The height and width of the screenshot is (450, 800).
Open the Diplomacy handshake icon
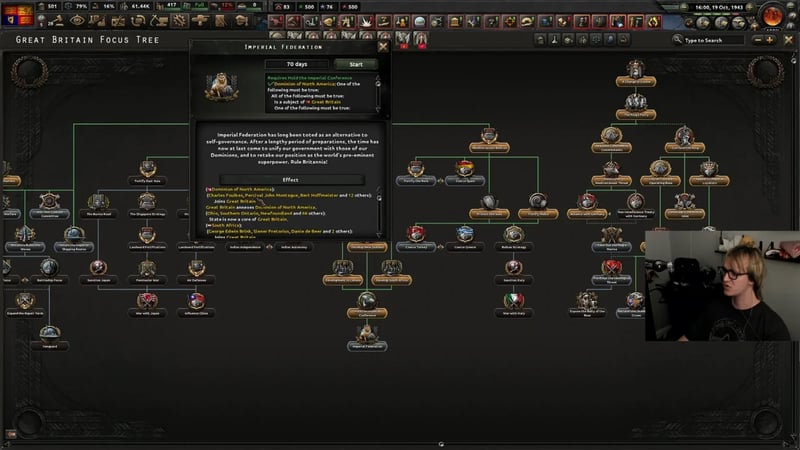coord(118,21)
